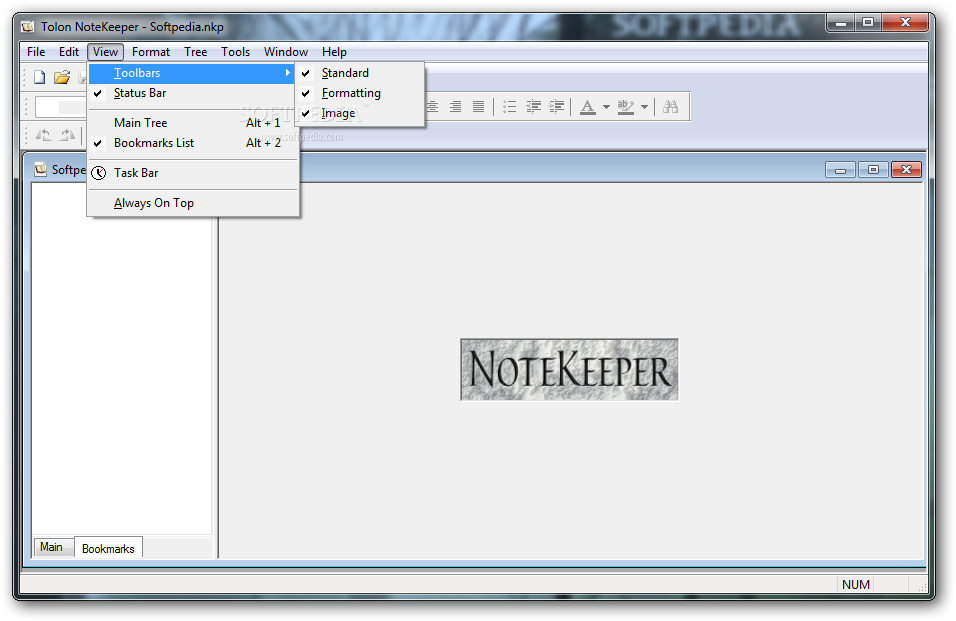Toggle the bulleted list formatting
This screenshot has height=621, width=956.
[510, 107]
